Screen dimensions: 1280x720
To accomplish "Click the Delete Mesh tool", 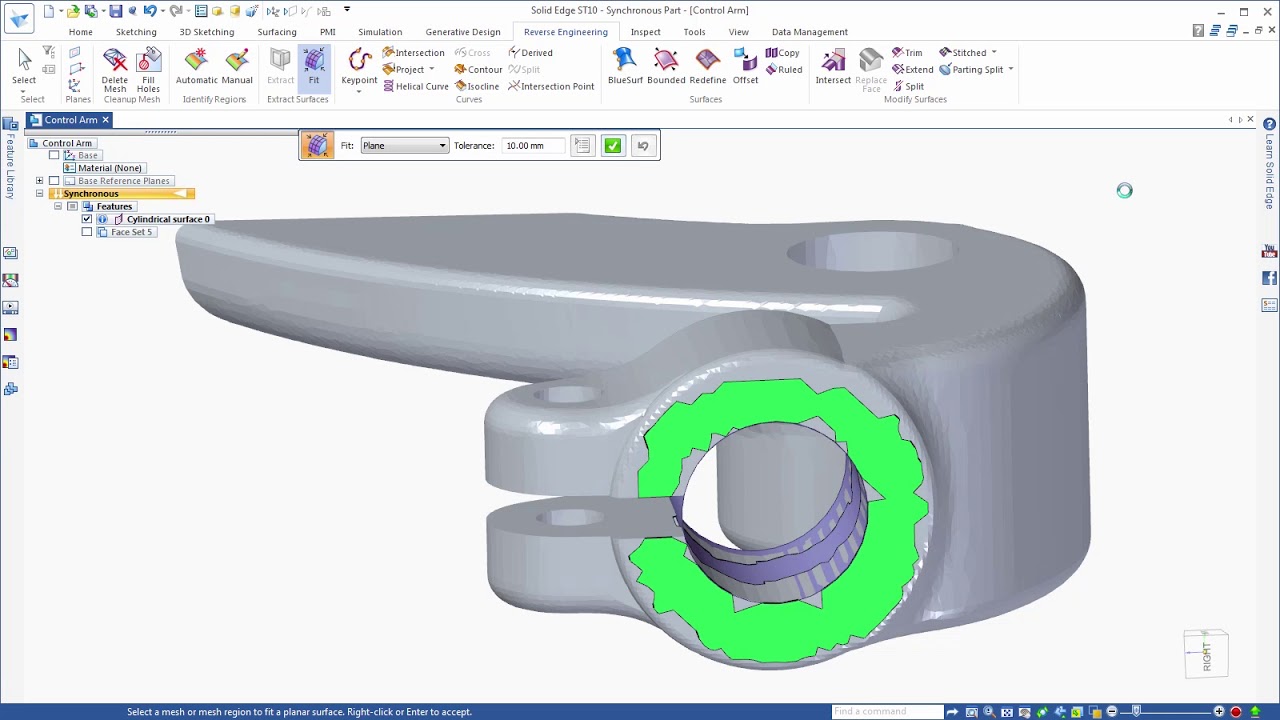I will click(115, 69).
